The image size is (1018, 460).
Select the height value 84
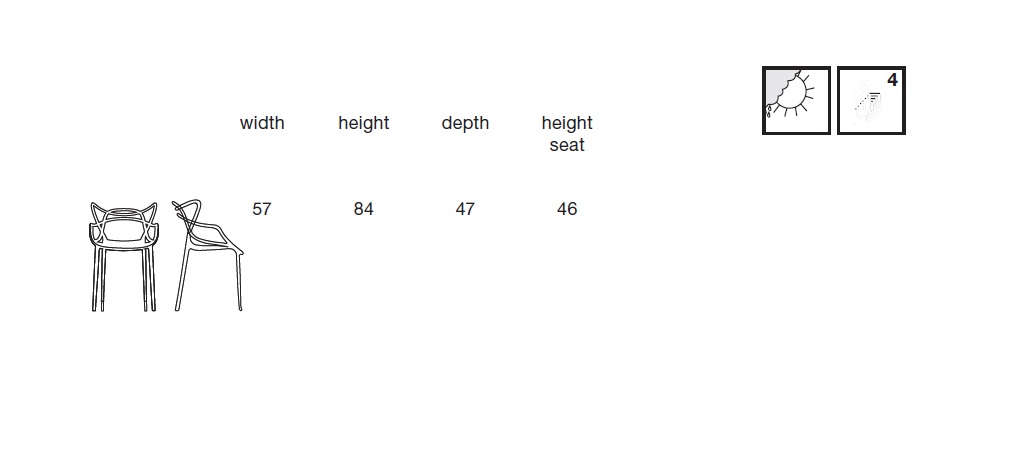[x=364, y=209]
